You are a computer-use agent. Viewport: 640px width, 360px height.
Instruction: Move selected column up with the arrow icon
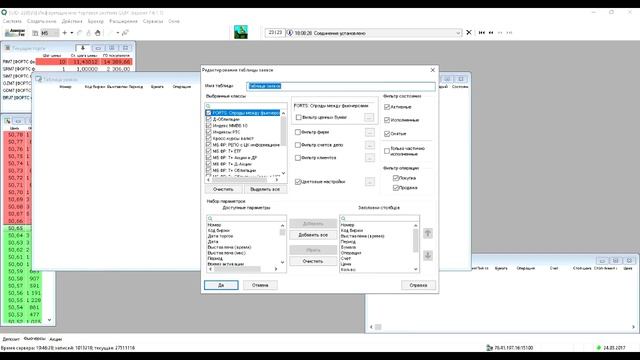click(x=428, y=233)
